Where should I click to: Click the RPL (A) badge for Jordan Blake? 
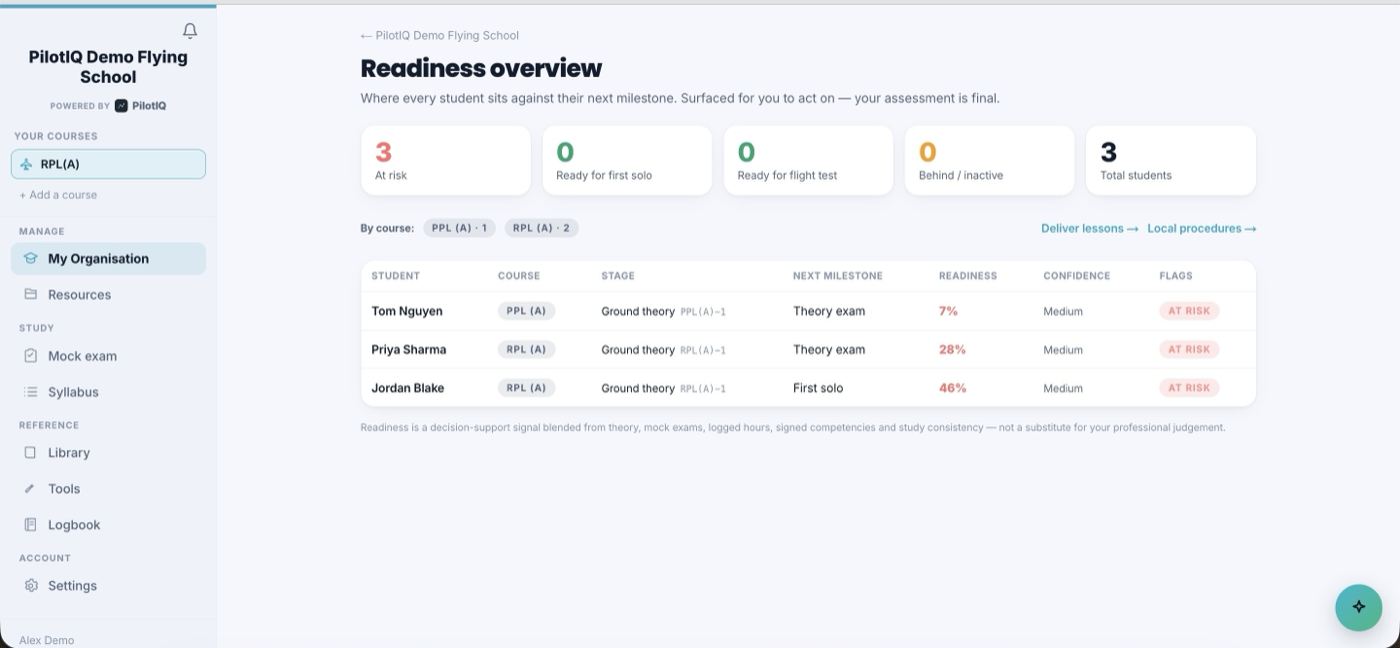coord(526,388)
